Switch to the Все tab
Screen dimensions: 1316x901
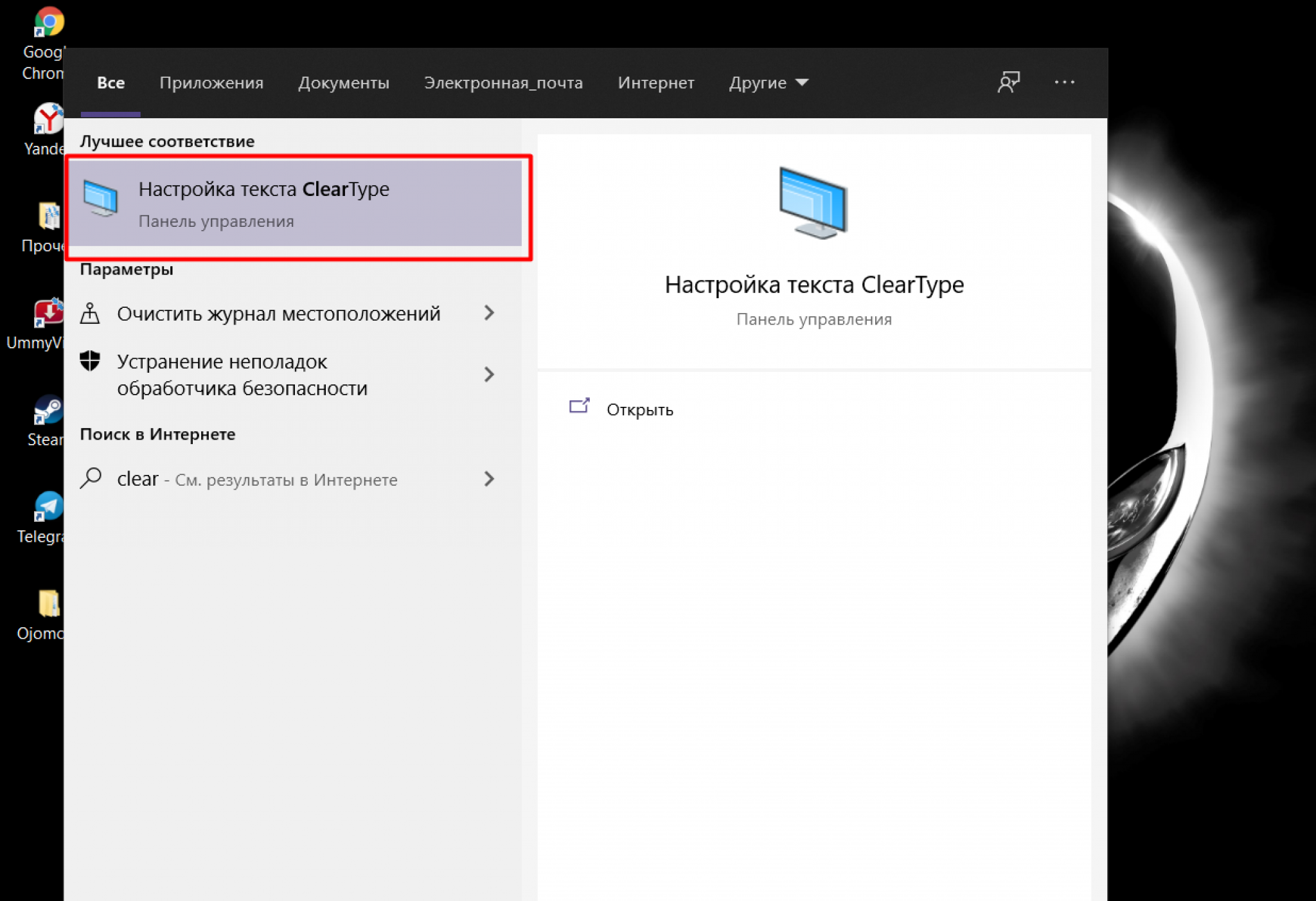pos(111,83)
